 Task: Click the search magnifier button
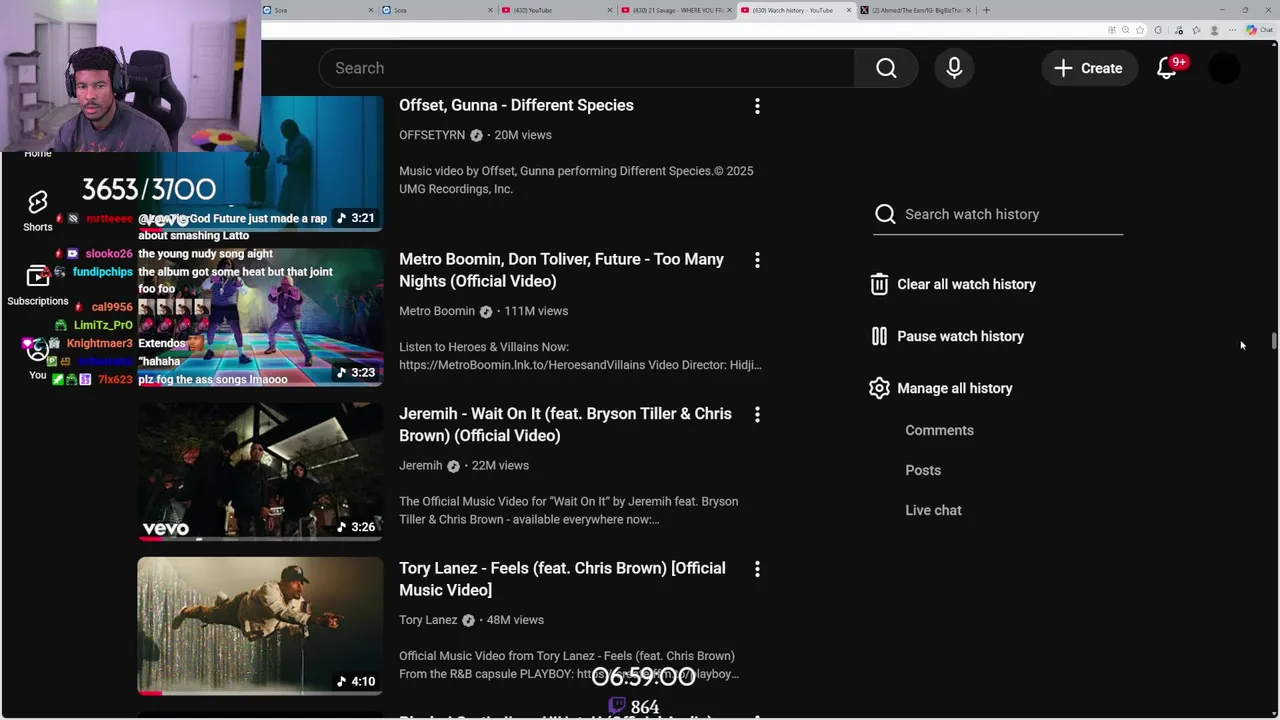886,68
